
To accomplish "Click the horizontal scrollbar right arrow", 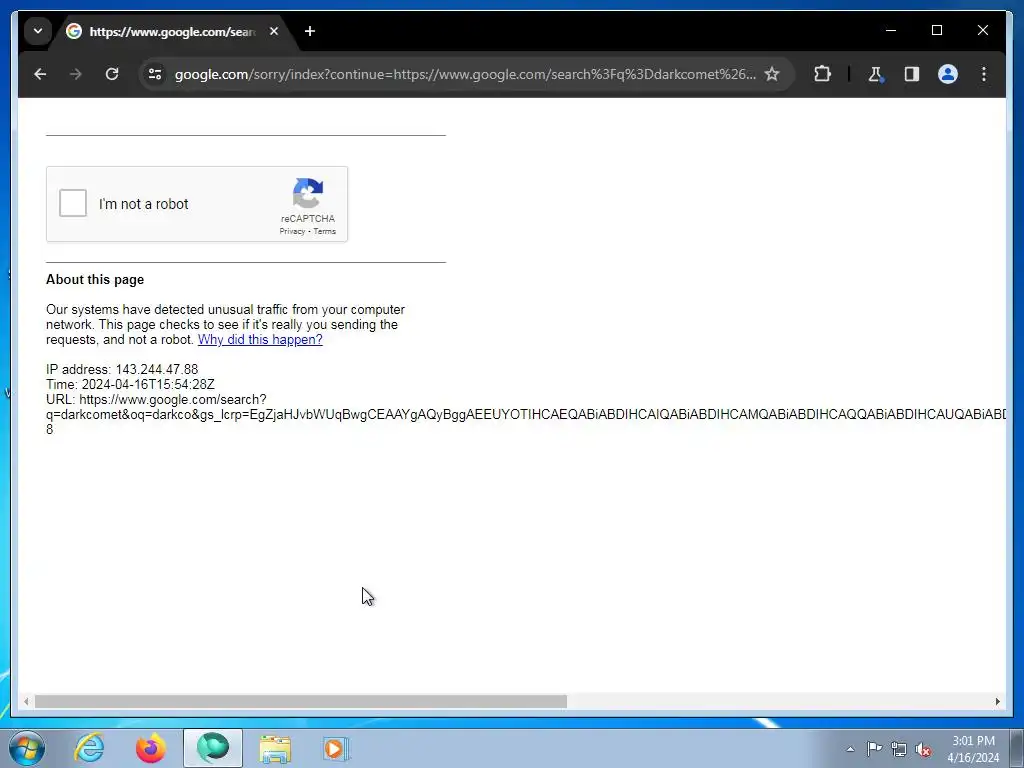I will (997, 701).
